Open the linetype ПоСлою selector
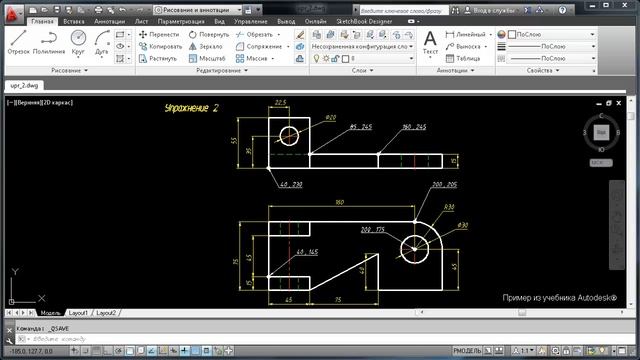Image resolution: width=640 pixels, height=360 pixels. pos(551,58)
